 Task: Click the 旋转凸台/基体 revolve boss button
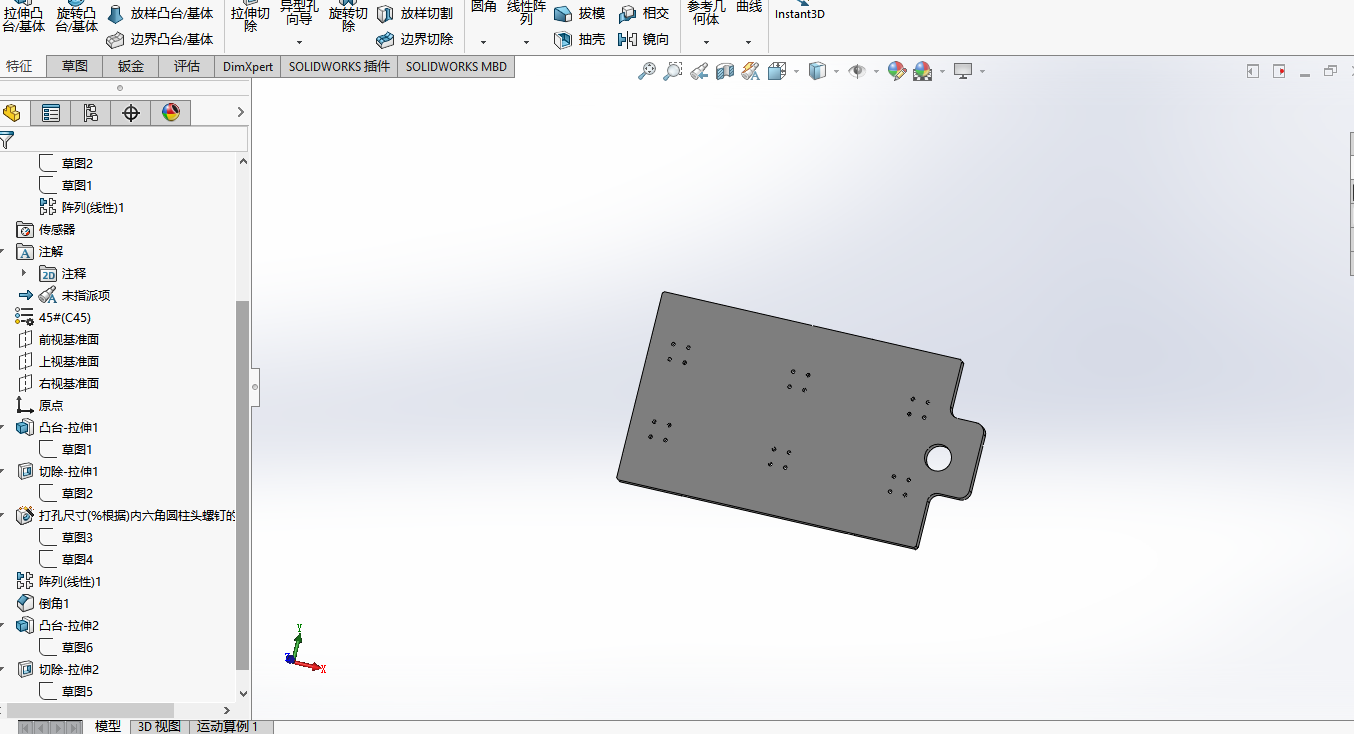click(x=77, y=16)
